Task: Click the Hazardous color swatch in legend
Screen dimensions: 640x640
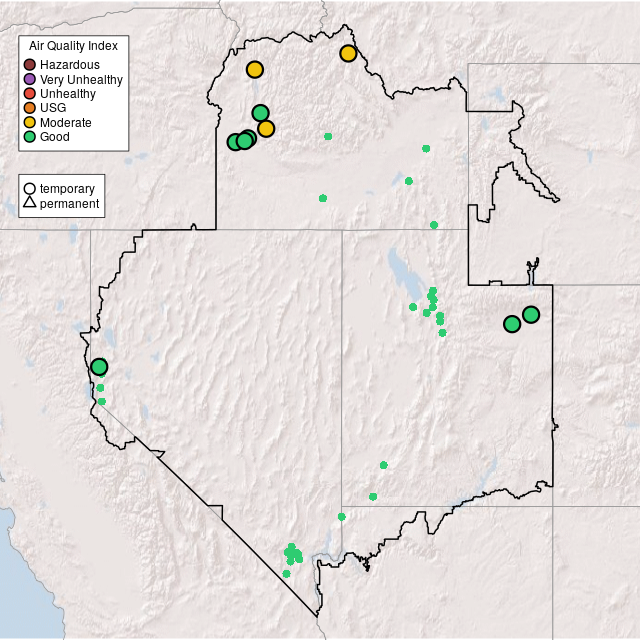Action: point(30,65)
